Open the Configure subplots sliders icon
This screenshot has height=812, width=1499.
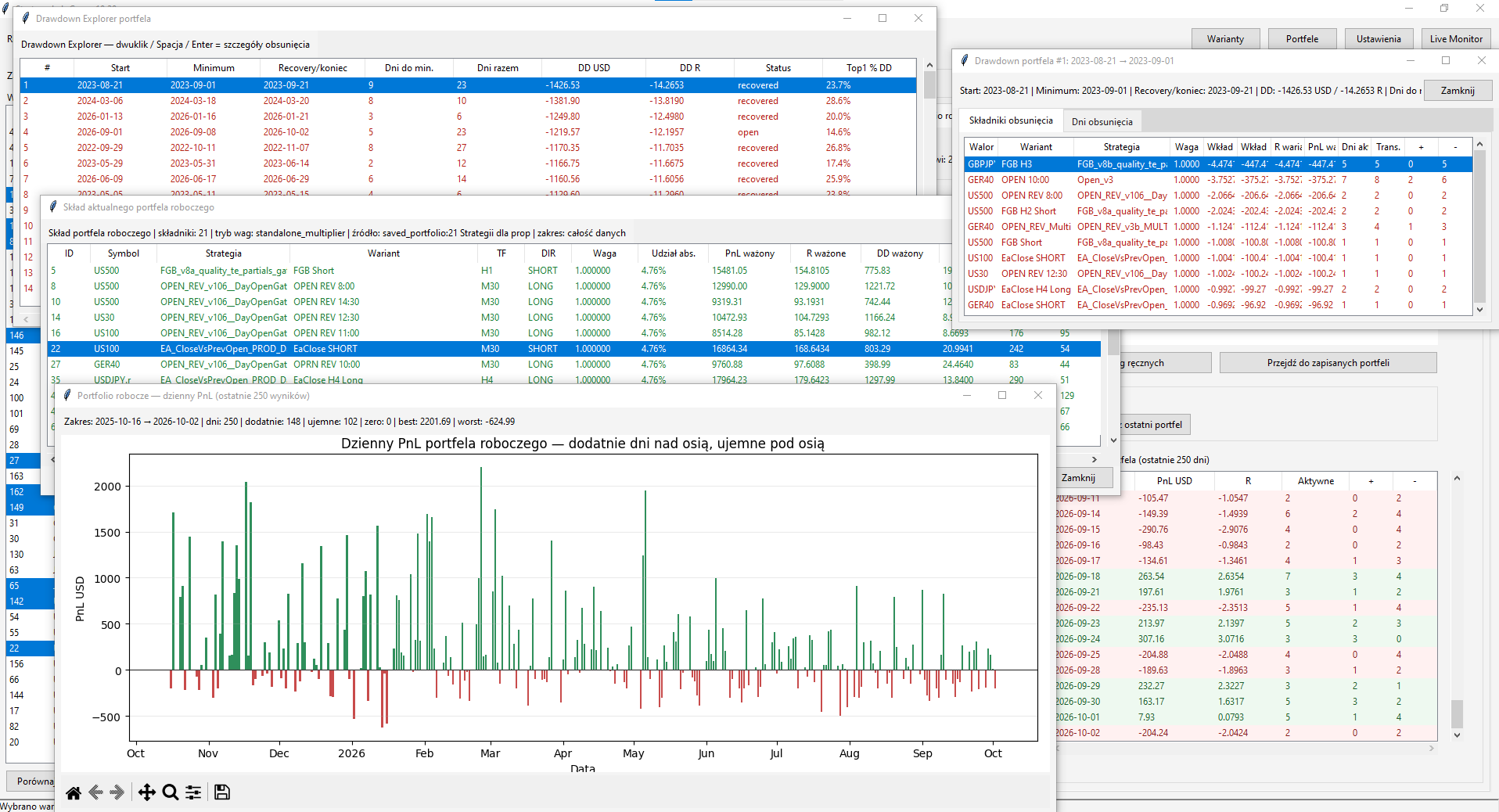click(193, 792)
